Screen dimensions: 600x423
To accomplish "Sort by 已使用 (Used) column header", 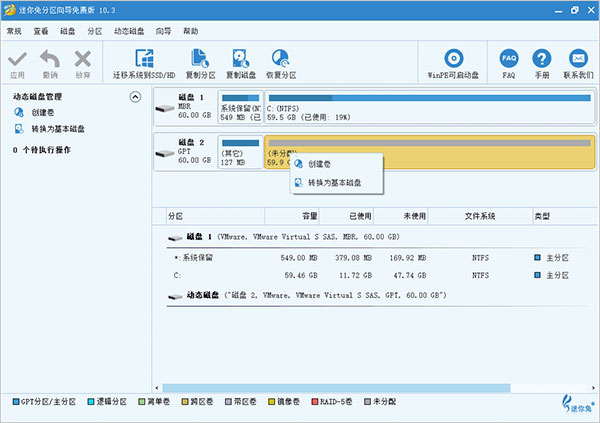I will 347,216.
